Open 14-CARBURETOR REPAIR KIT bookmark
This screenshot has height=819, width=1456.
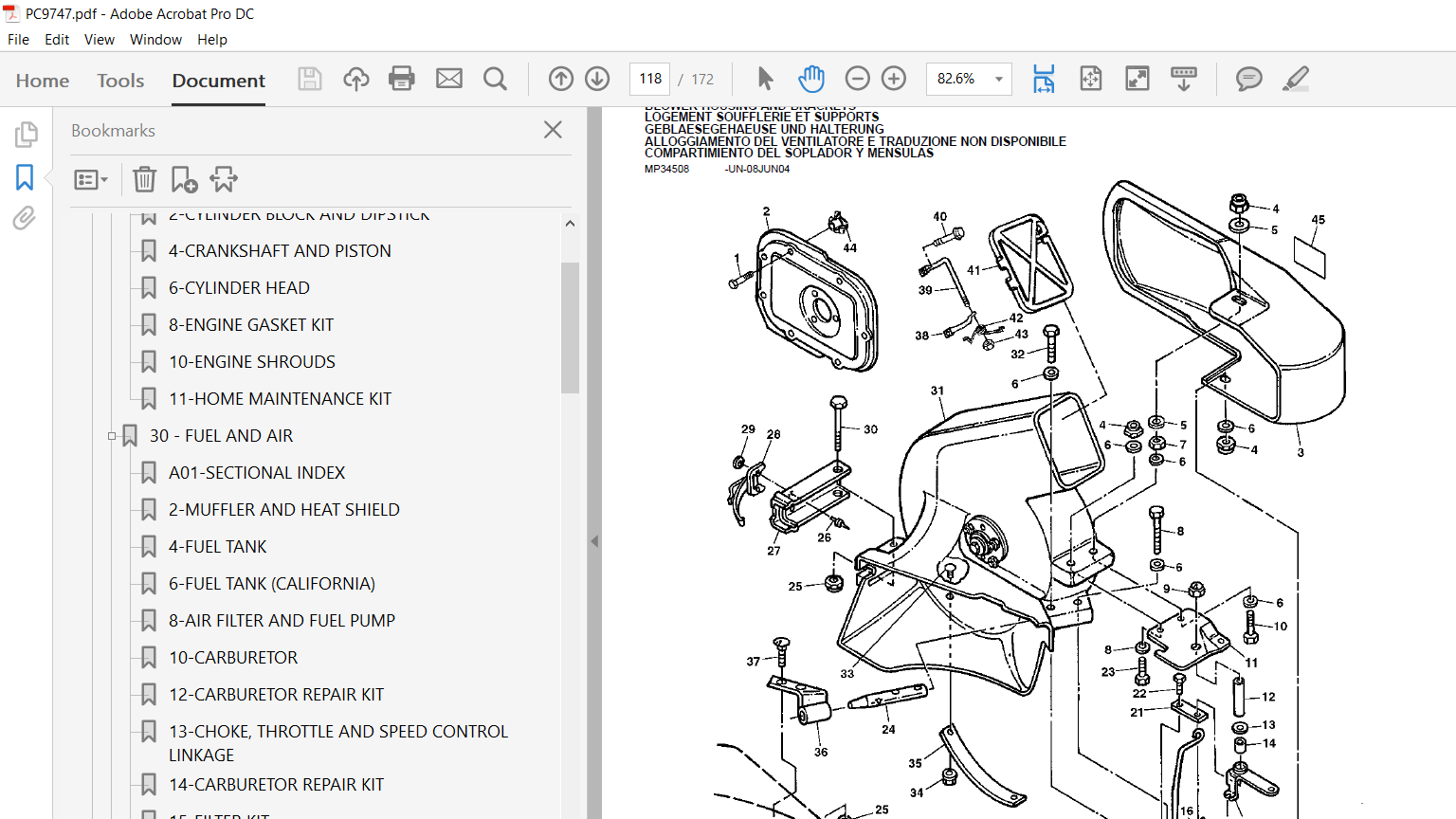[x=276, y=785]
